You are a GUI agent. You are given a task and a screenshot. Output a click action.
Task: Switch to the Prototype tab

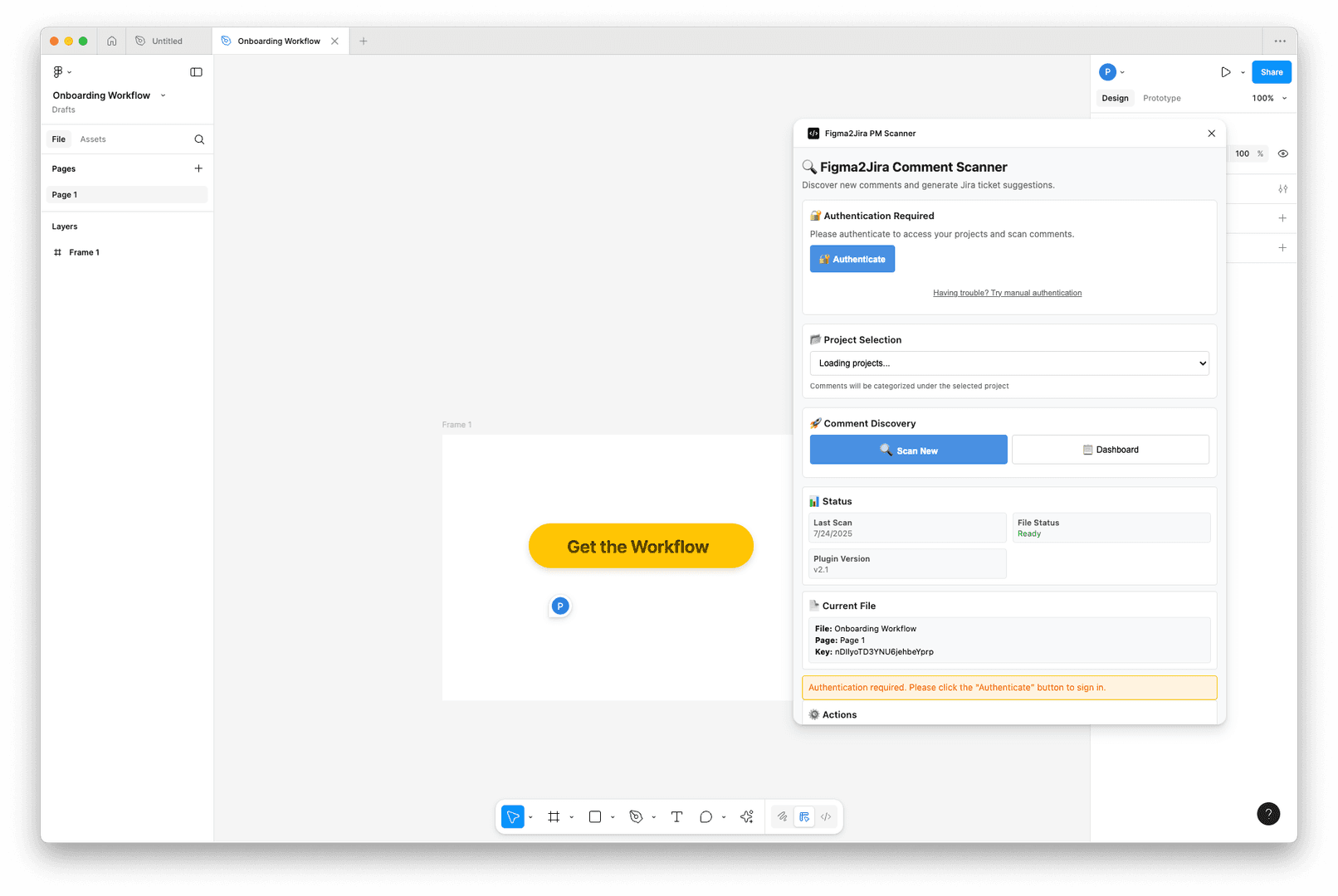(x=1161, y=98)
